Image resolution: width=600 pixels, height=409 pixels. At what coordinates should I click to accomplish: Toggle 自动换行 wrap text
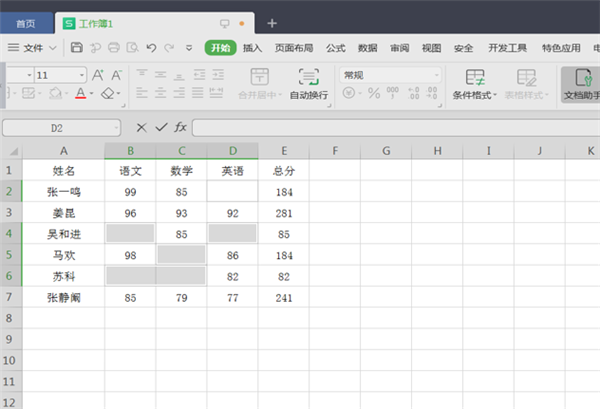(x=308, y=84)
